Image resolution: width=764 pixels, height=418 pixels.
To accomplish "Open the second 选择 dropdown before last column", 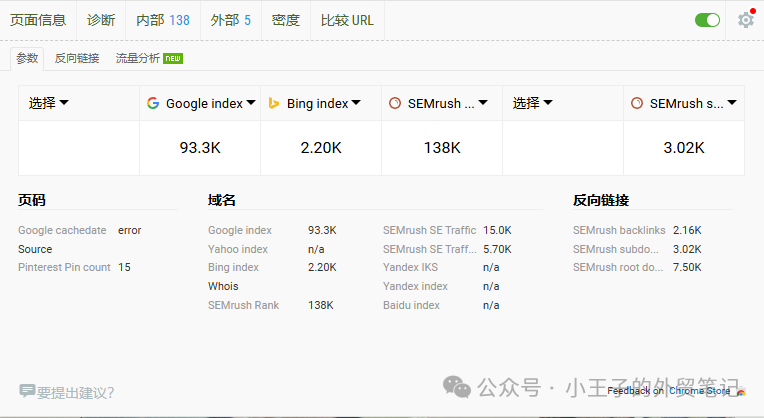I will click(533, 103).
